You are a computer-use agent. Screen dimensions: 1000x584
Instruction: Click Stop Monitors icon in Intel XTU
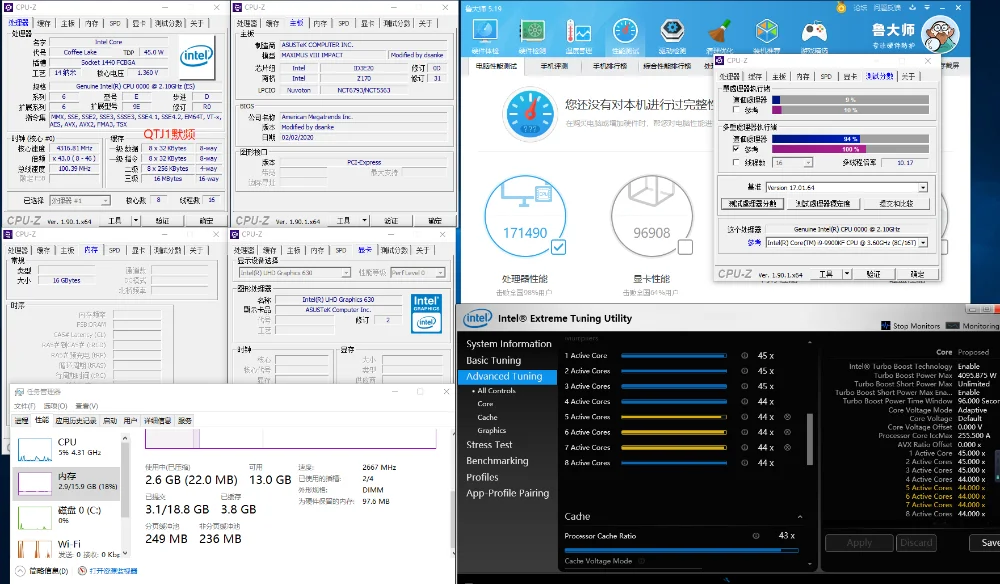(x=885, y=326)
